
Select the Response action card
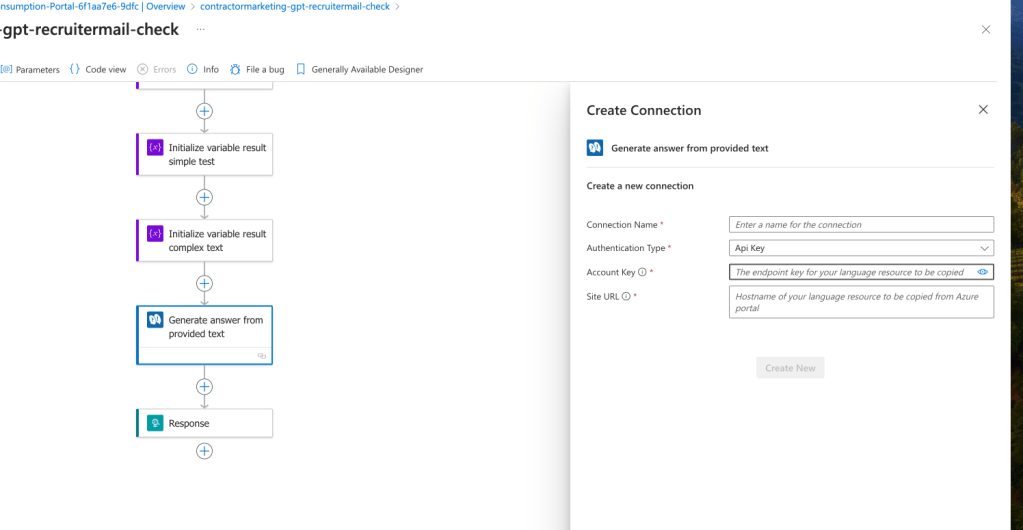[x=204, y=424]
